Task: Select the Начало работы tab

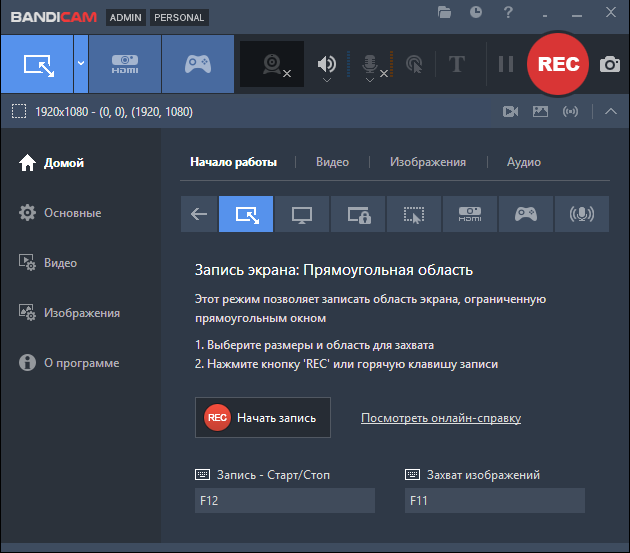Action: click(233, 162)
